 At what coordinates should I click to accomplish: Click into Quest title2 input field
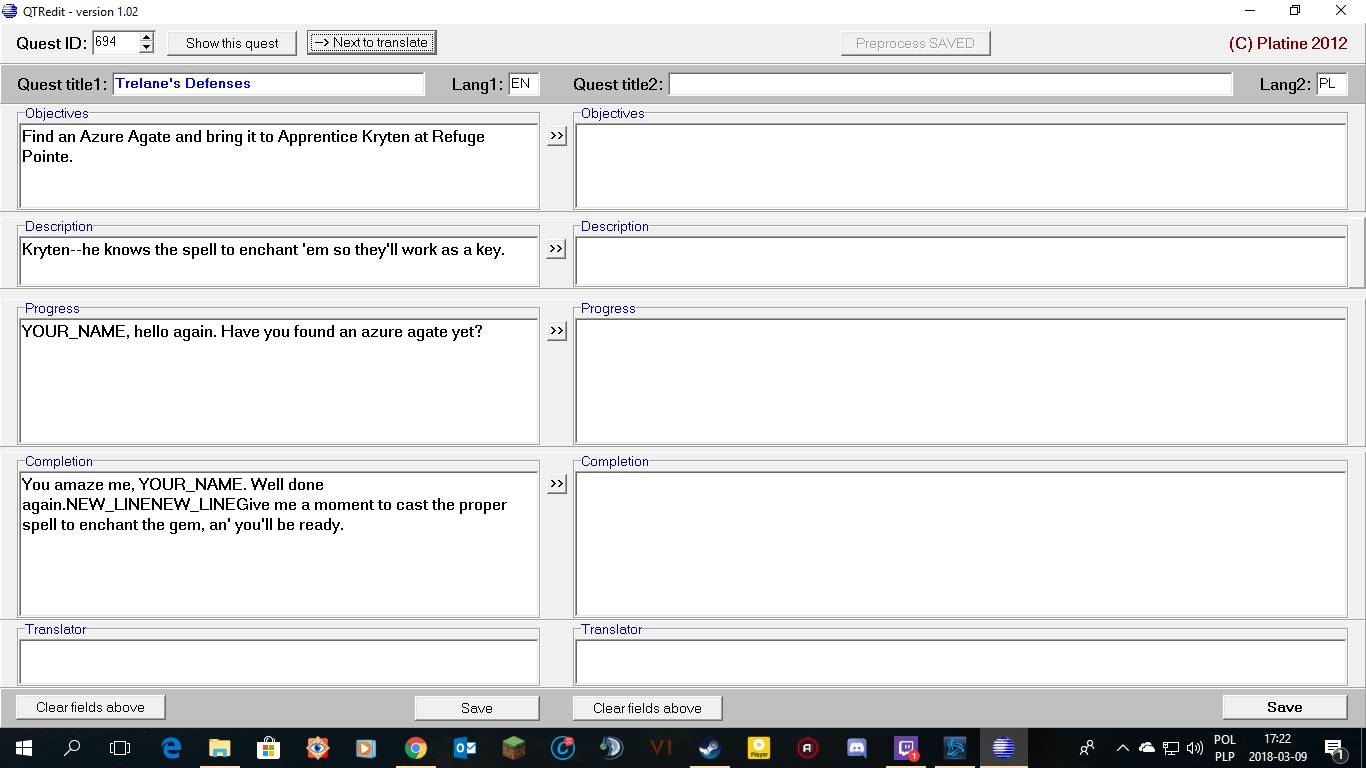[x=950, y=85]
